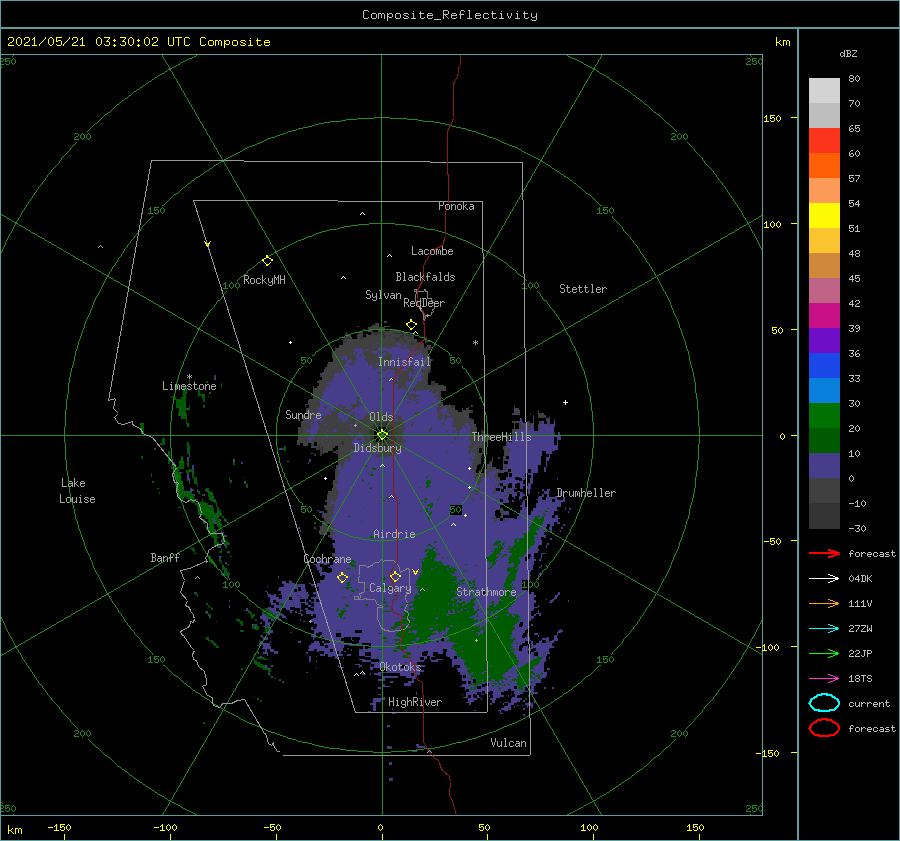
Task: Click the radar center marker at Olds
Action: 382,435
